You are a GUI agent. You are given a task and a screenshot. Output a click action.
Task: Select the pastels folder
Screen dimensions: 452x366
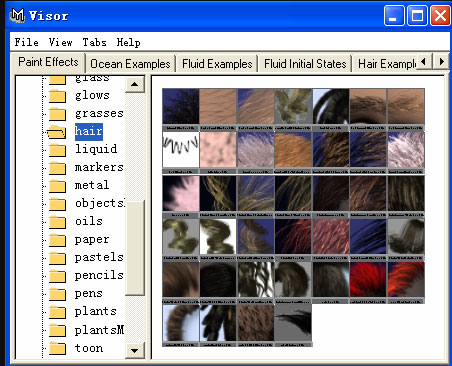[x=99, y=257]
